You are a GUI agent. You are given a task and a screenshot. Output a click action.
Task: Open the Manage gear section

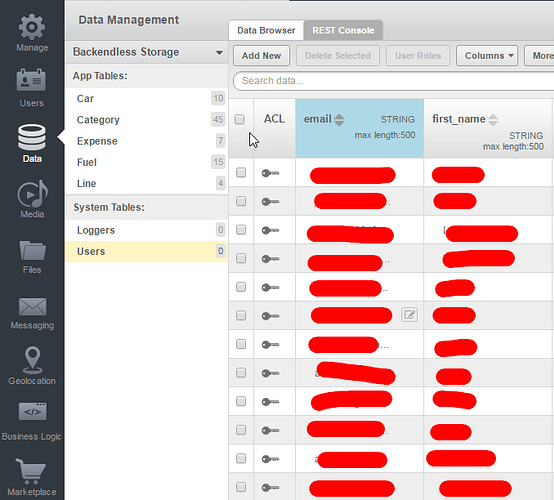[32, 33]
